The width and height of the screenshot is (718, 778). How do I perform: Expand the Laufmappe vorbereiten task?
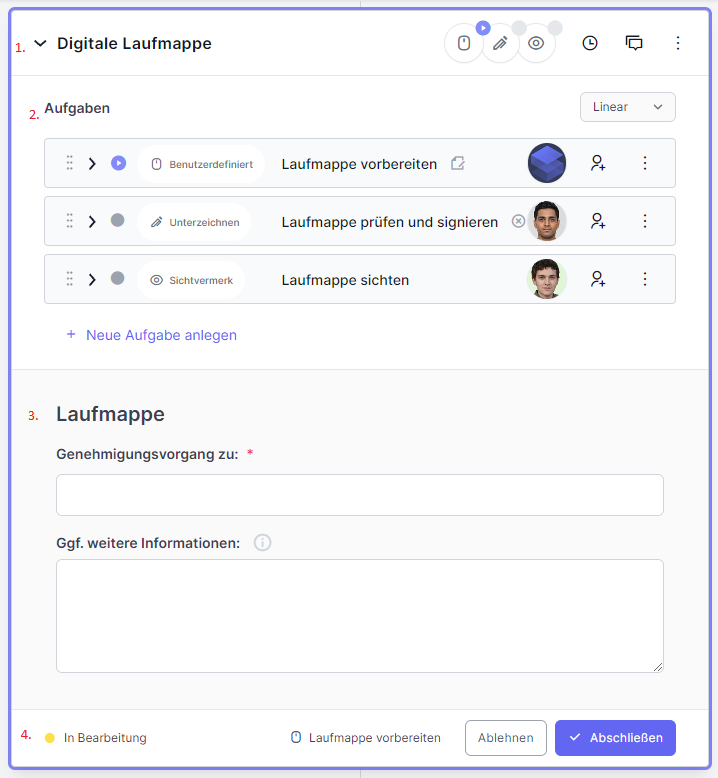pos(92,164)
